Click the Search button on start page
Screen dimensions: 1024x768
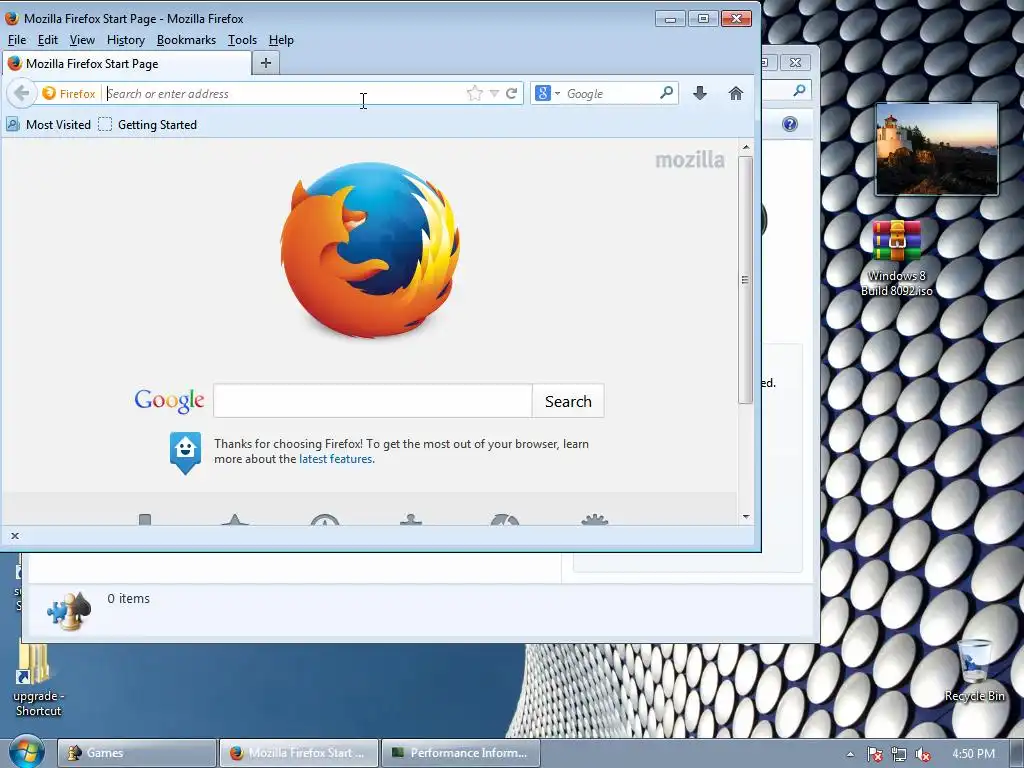click(568, 401)
